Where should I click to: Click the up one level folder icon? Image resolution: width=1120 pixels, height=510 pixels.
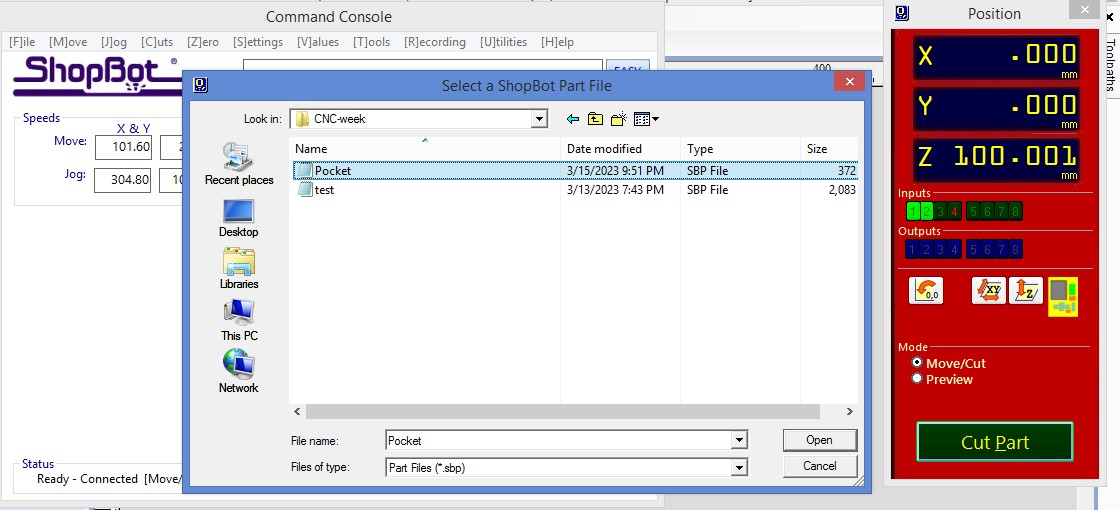click(x=595, y=119)
